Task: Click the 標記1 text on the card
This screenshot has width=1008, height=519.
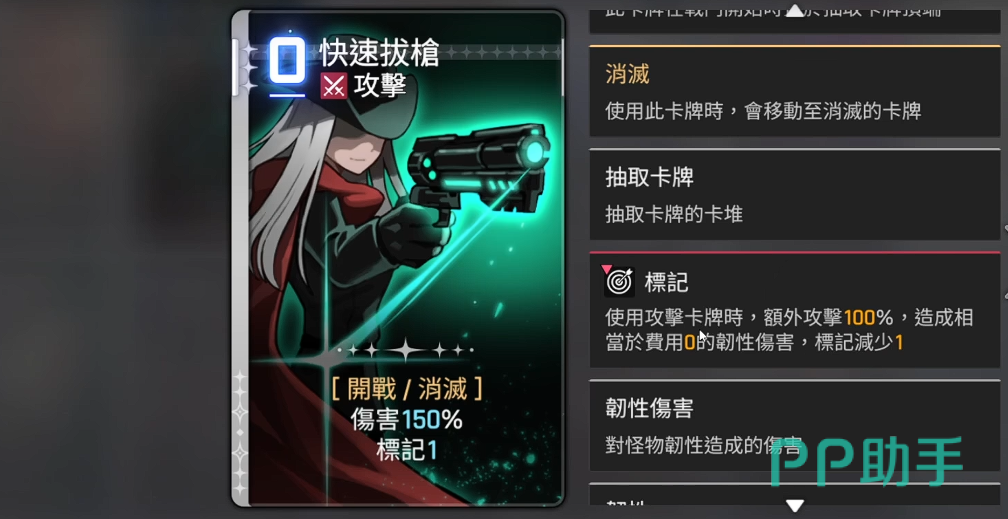Action: (406, 450)
